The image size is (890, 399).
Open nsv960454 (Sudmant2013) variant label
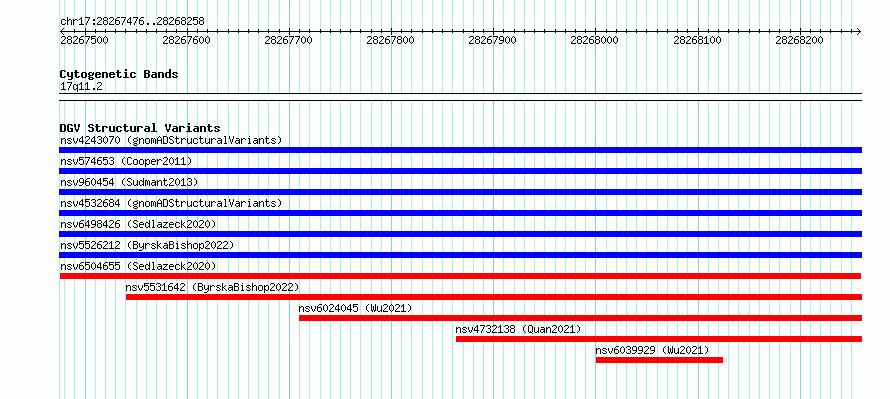pyautogui.click(x=129, y=182)
